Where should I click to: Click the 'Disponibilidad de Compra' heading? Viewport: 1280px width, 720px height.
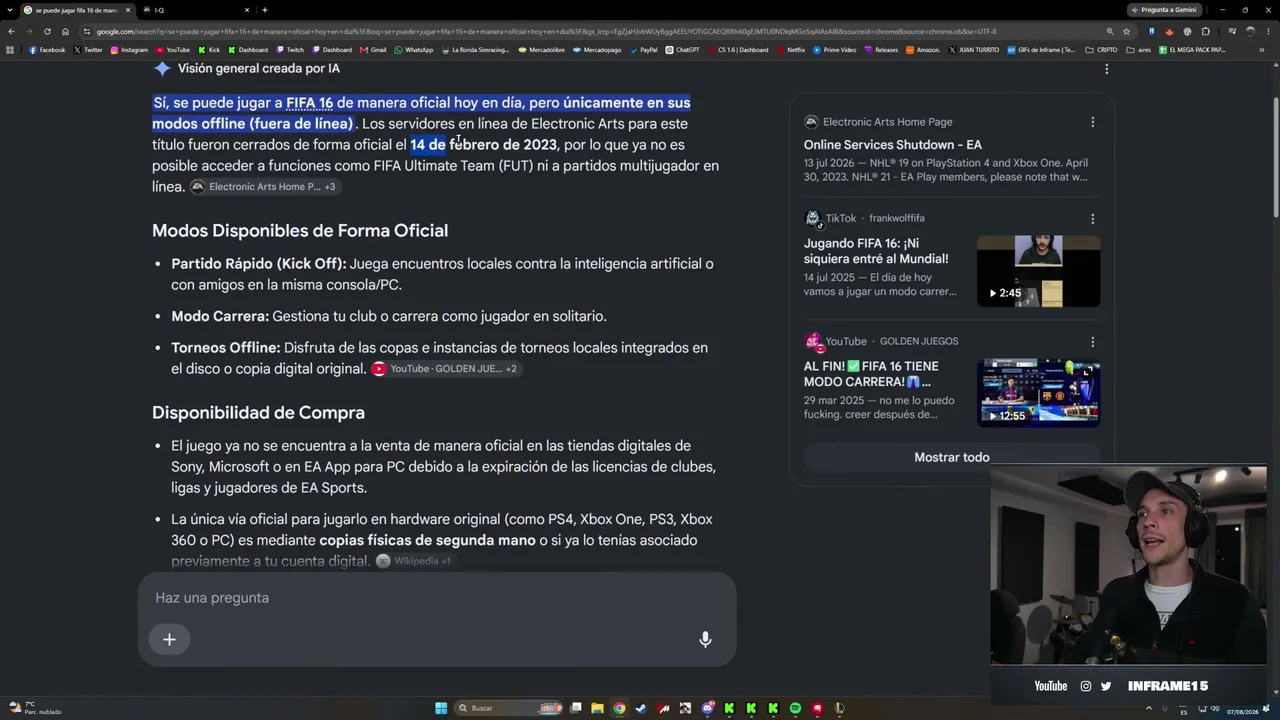[258, 413]
